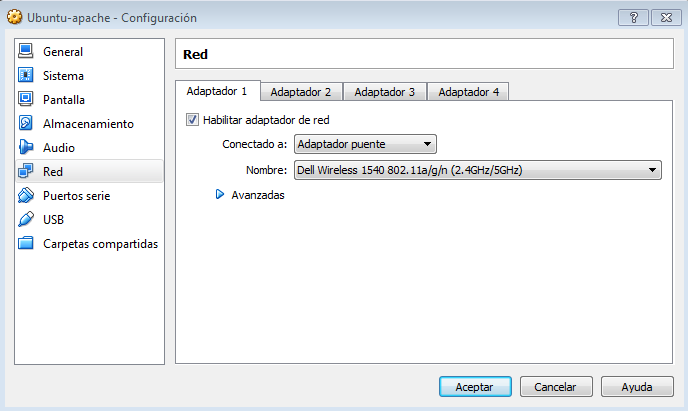
Task: Switch to Adaptador 3 tab
Action: pyautogui.click(x=384, y=92)
